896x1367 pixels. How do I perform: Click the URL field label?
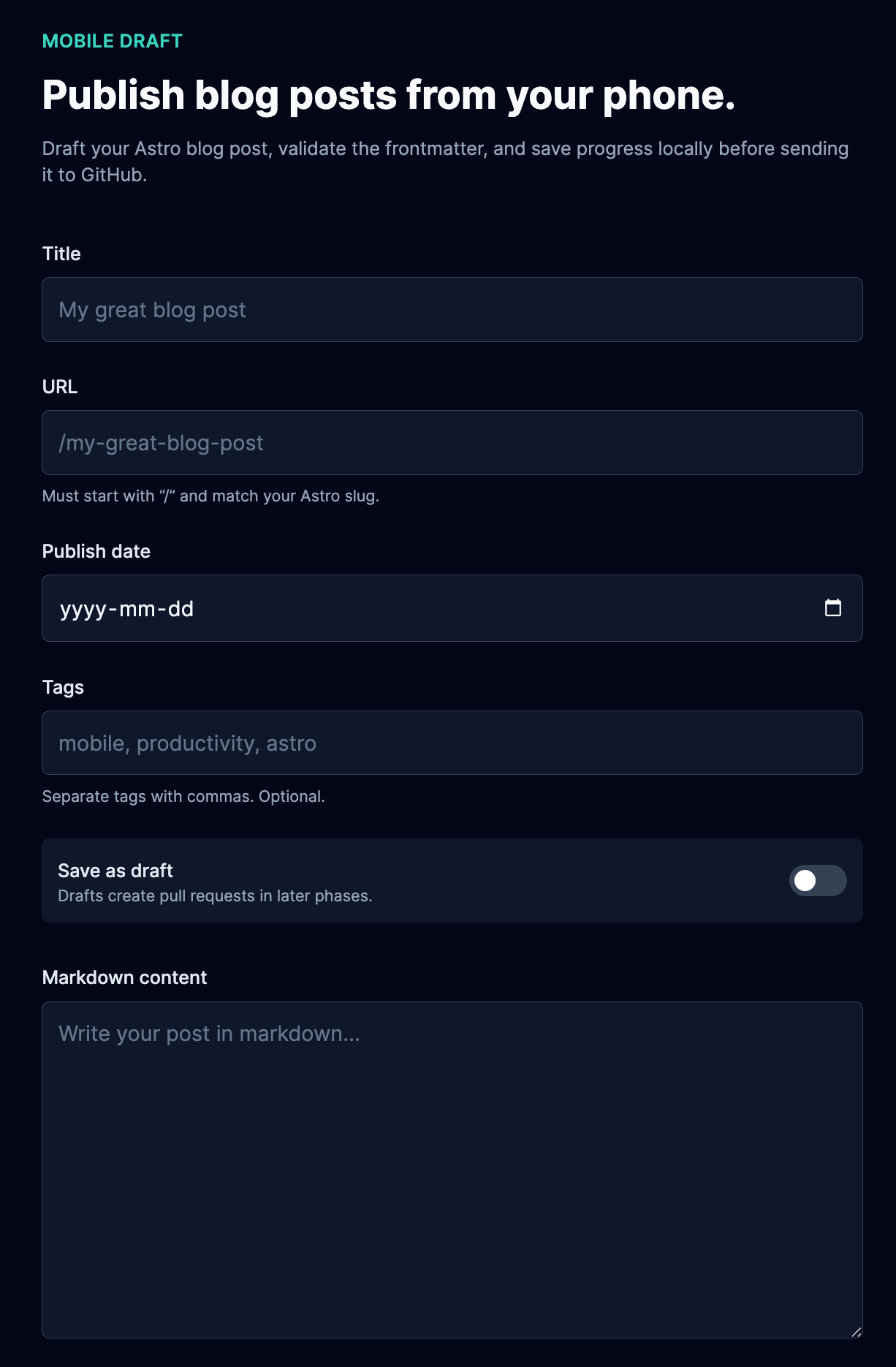pyautogui.click(x=59, y=387)
